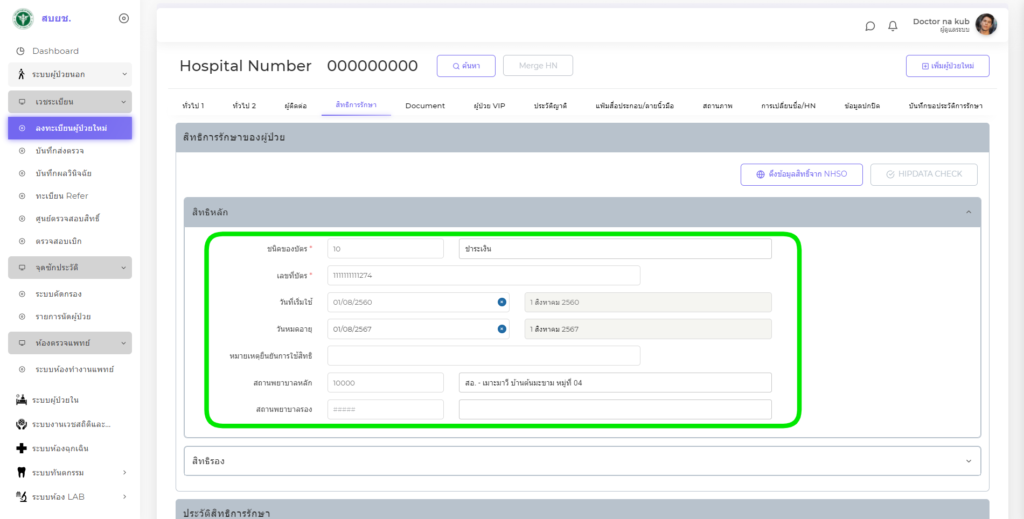Screen dimensions: 1024x519
Task: Click the sidebar collapse circle icon
Action: tap(123, 18)
